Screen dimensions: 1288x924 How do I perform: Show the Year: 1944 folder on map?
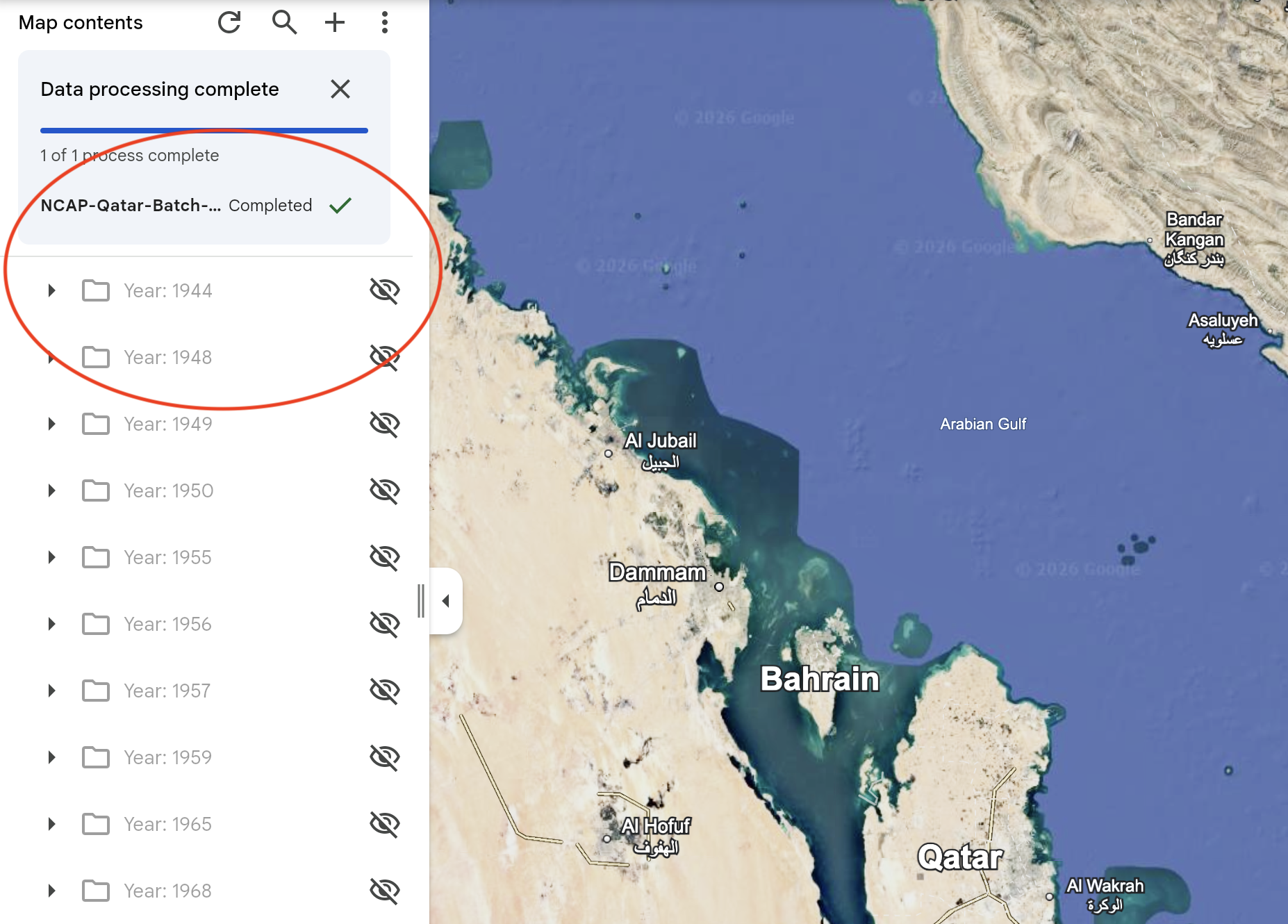click(x=384, y=290)
